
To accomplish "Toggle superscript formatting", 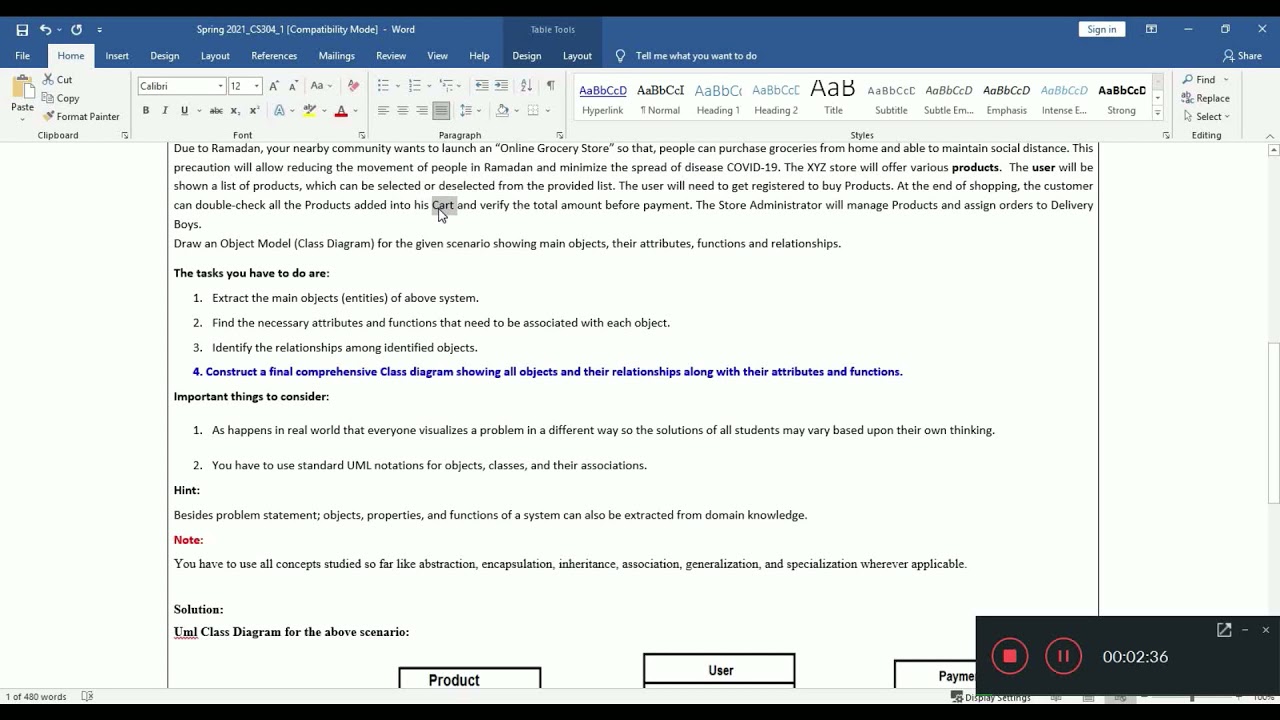I will [x=254, y=111].
